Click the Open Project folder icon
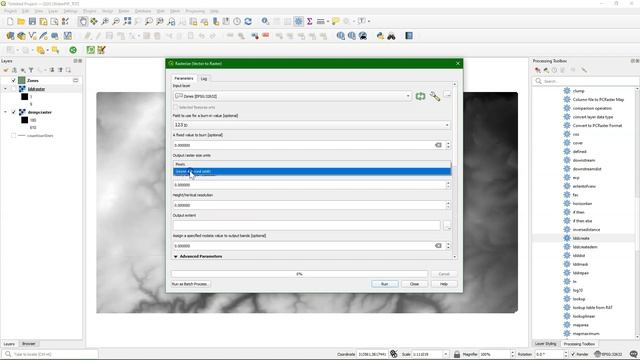This screenshot has height=360, width=640. coord(21,21)
